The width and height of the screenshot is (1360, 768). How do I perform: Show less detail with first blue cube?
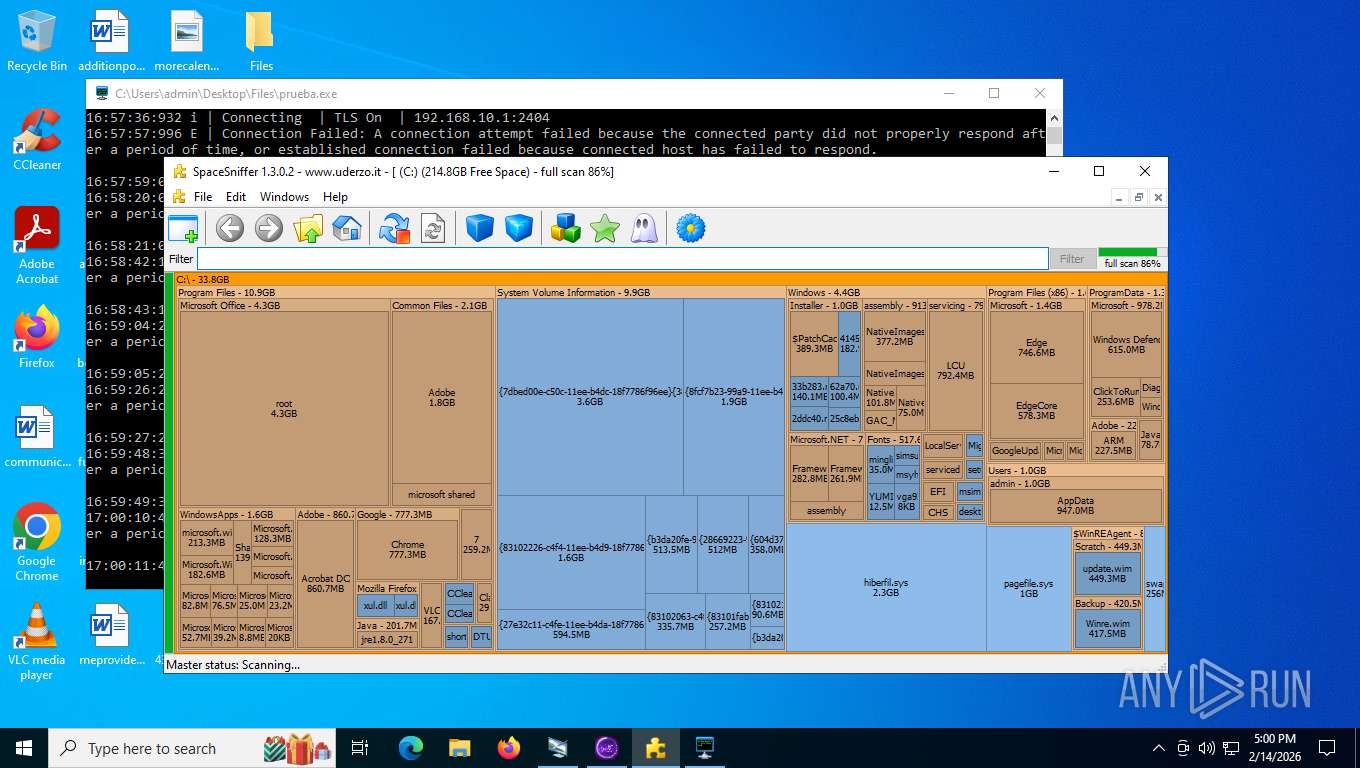pyautogui.click(x=480, y=228)
